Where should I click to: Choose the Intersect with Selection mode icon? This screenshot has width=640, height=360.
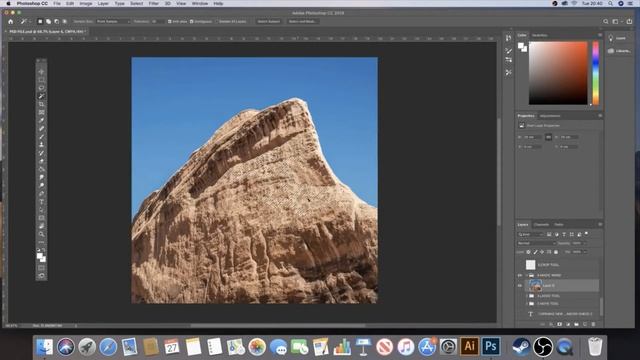[x=64, y=21]
